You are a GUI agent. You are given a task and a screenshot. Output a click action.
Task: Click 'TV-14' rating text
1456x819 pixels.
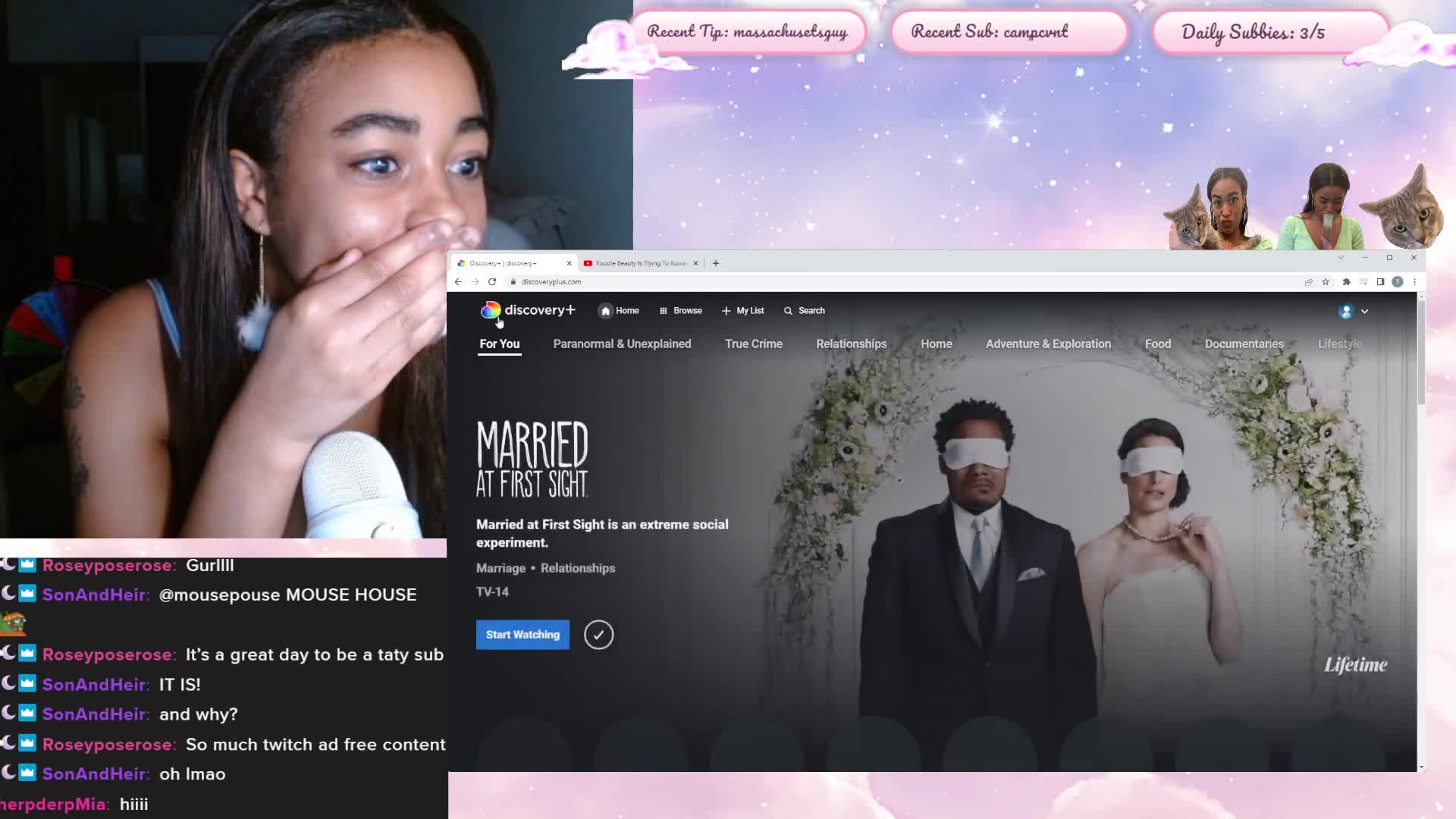(492, 591)
